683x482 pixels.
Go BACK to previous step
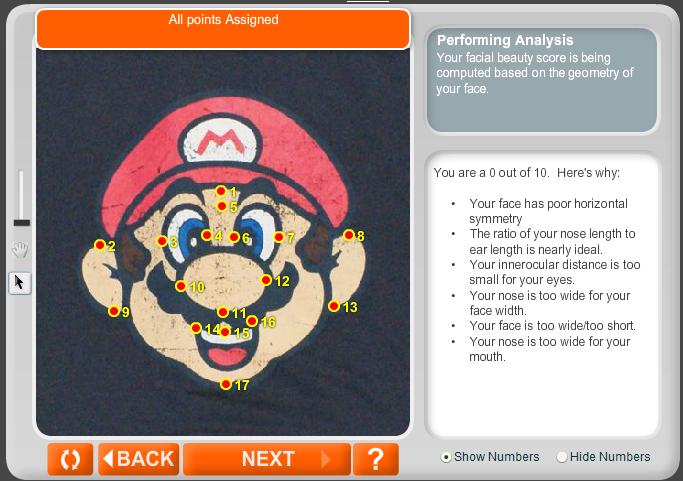tap(139, 459)
